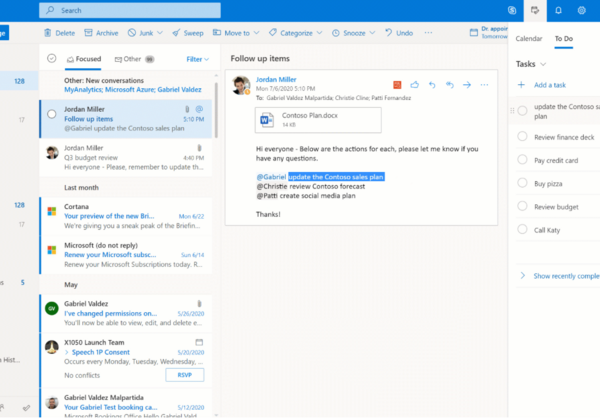Select the Follow up items message checkbox
Viewport: 600px width, 420px height.
pyautogui.click(x=52, y=114)
